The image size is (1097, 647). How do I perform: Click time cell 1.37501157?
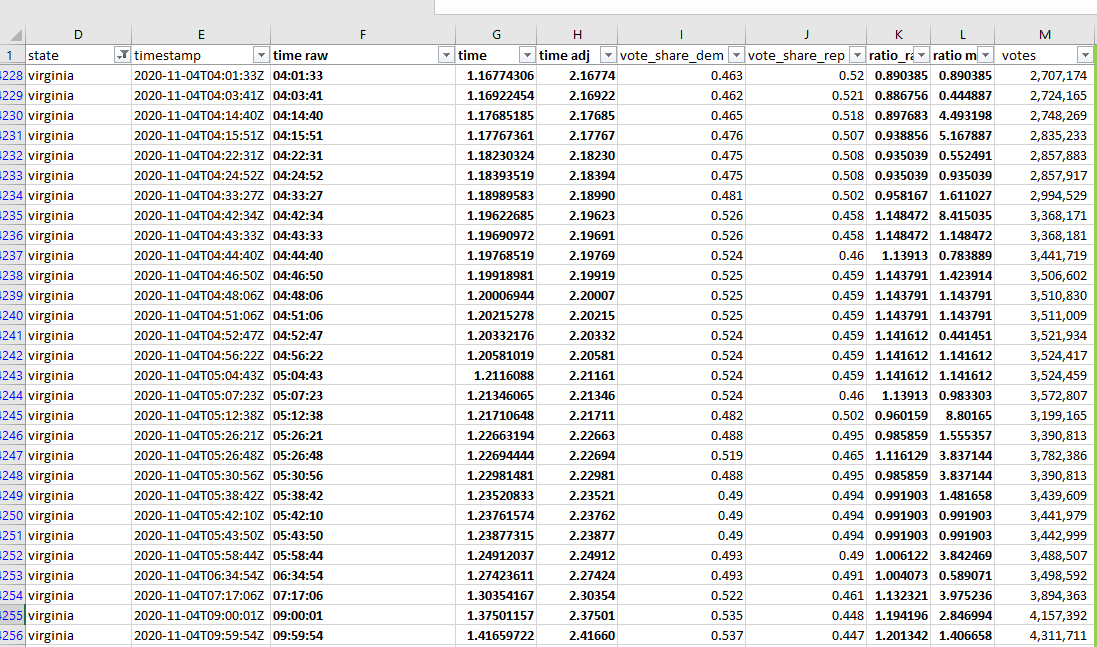tap(496, 616)
